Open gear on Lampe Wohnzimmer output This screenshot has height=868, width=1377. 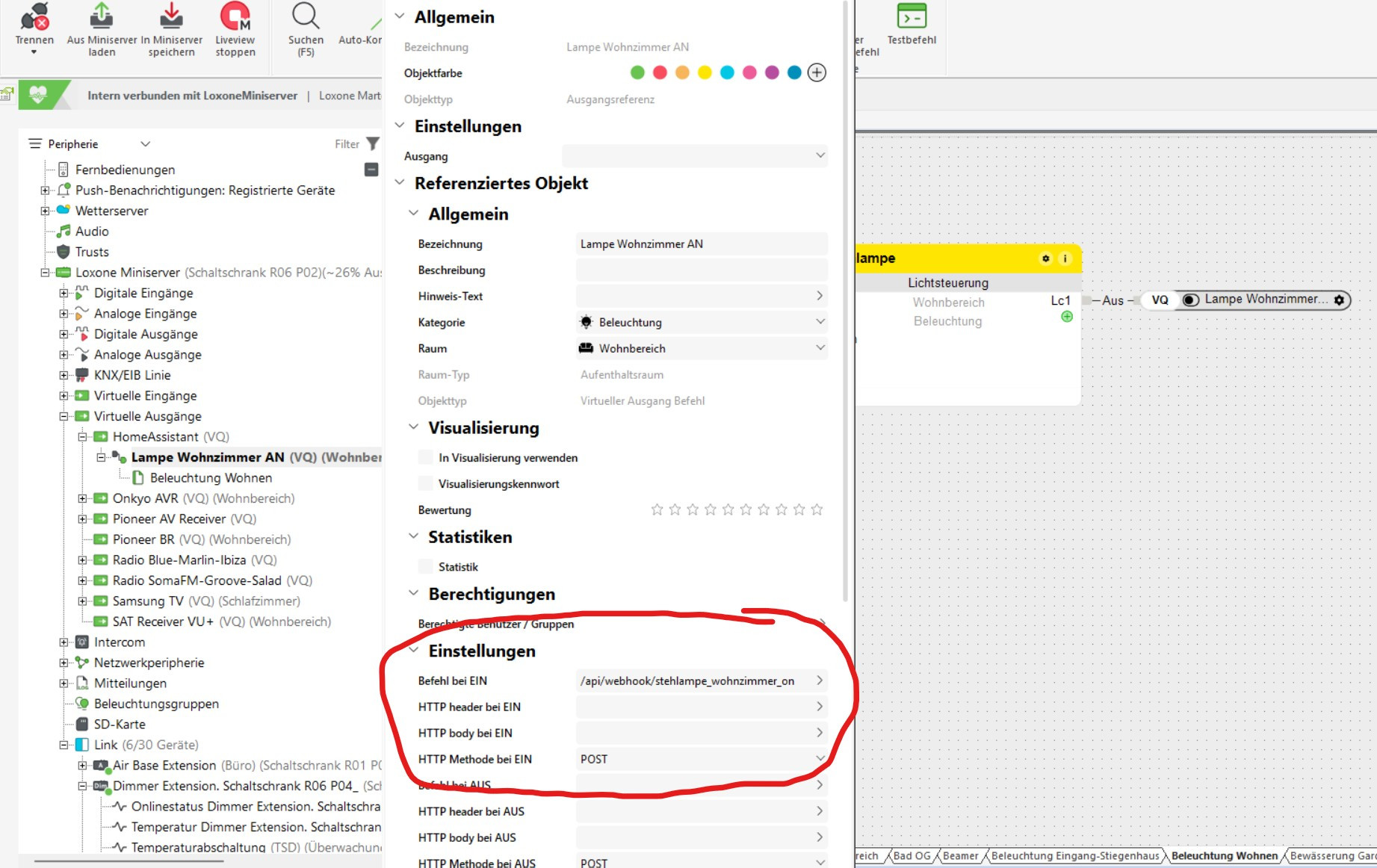(x=1339, y=300)
